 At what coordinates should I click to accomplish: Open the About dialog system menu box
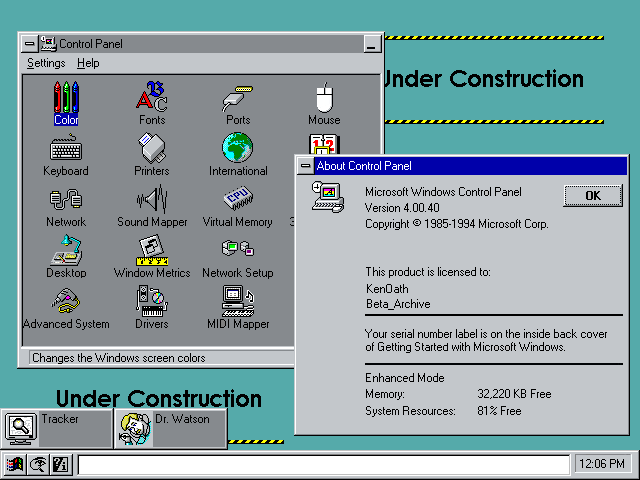point(305,166)
